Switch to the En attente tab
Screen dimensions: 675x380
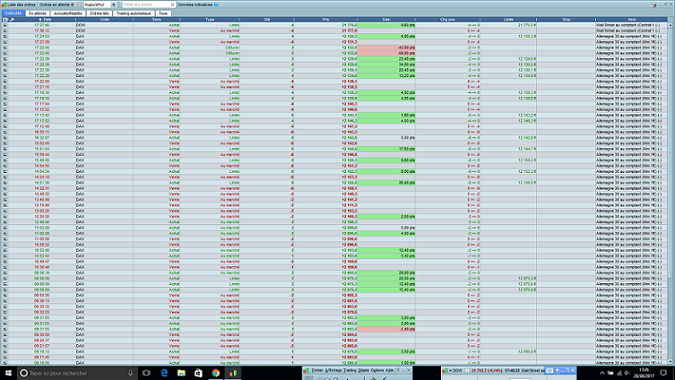point(37,13)
